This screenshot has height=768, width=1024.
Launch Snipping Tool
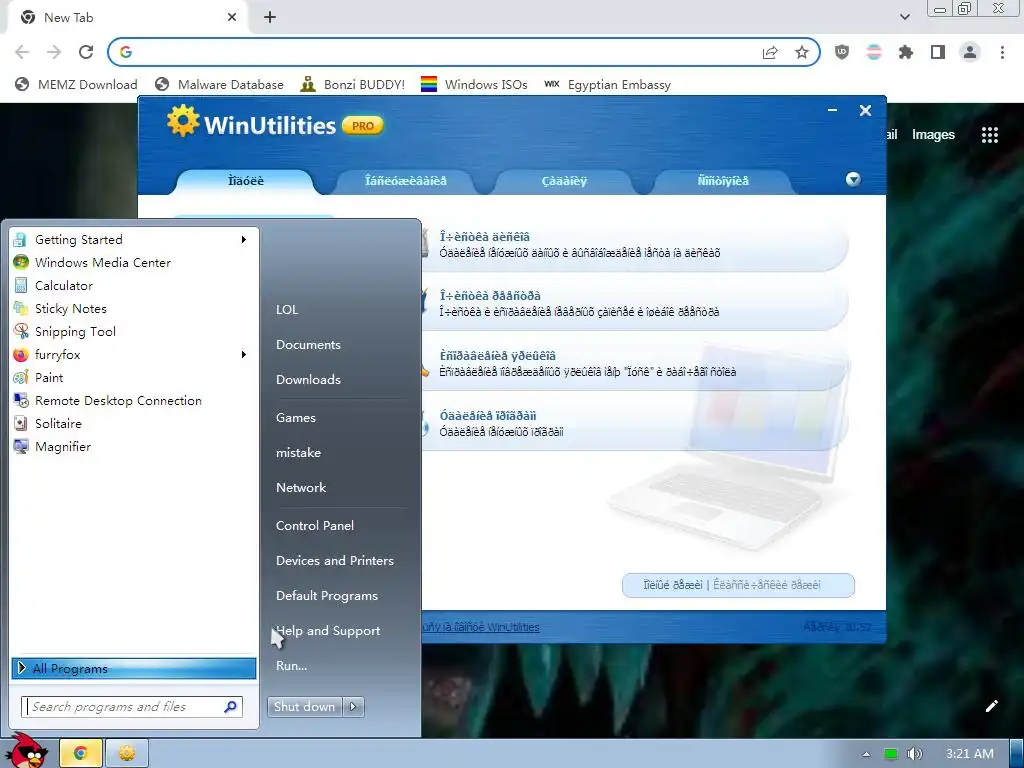tap(133, 332)
